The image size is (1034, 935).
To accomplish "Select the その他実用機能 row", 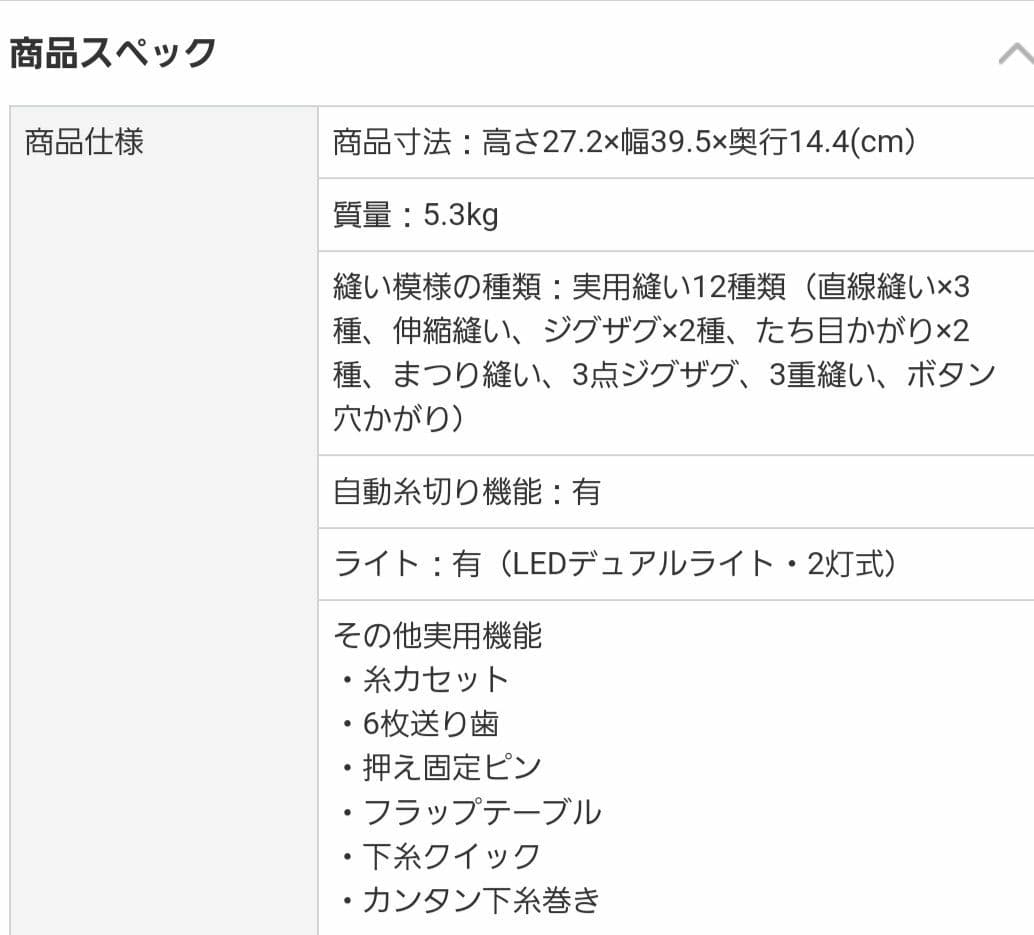I will click(x=440, y=635).
